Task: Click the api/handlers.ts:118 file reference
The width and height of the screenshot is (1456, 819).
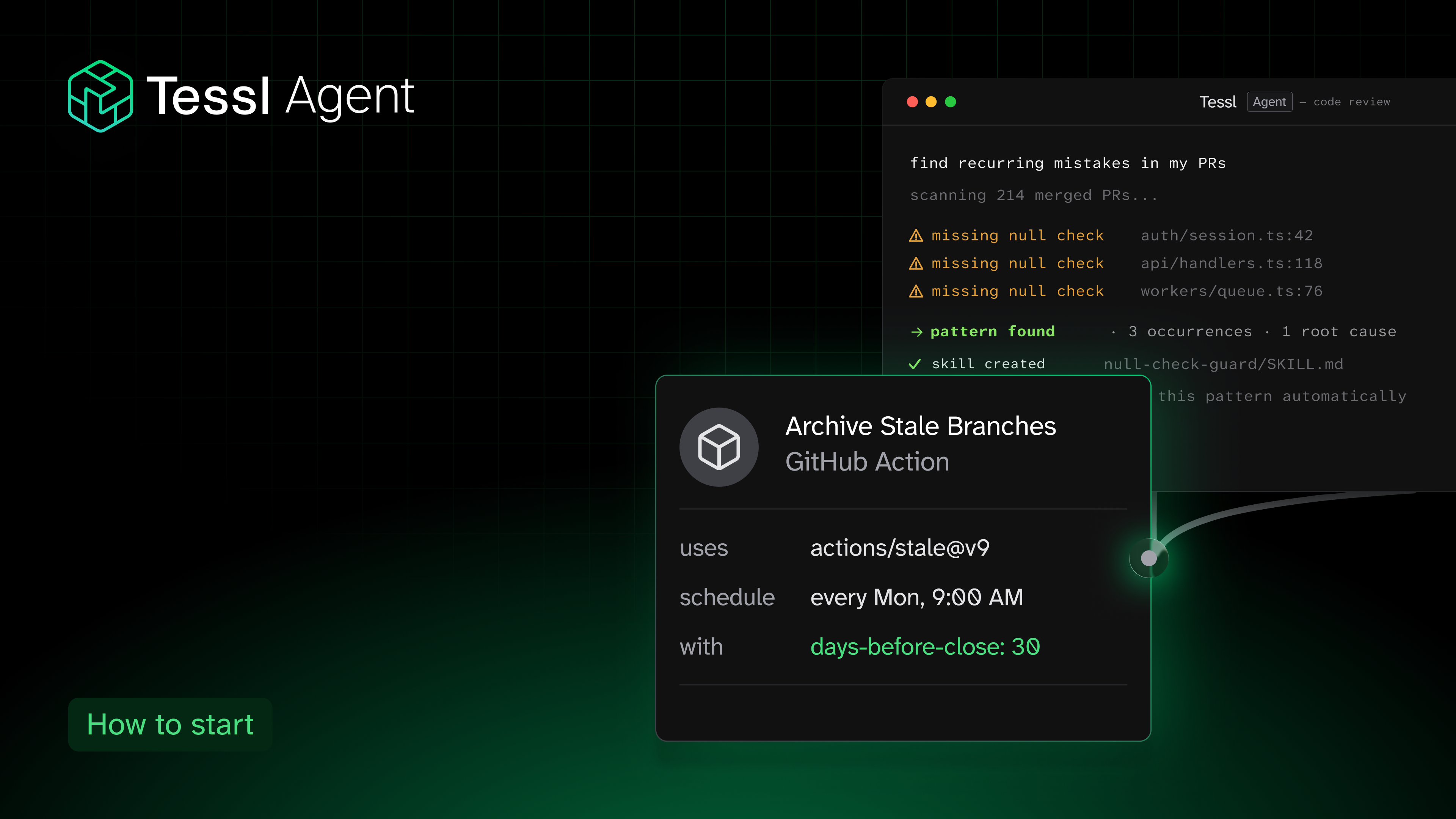Action: click(1231, 264)
